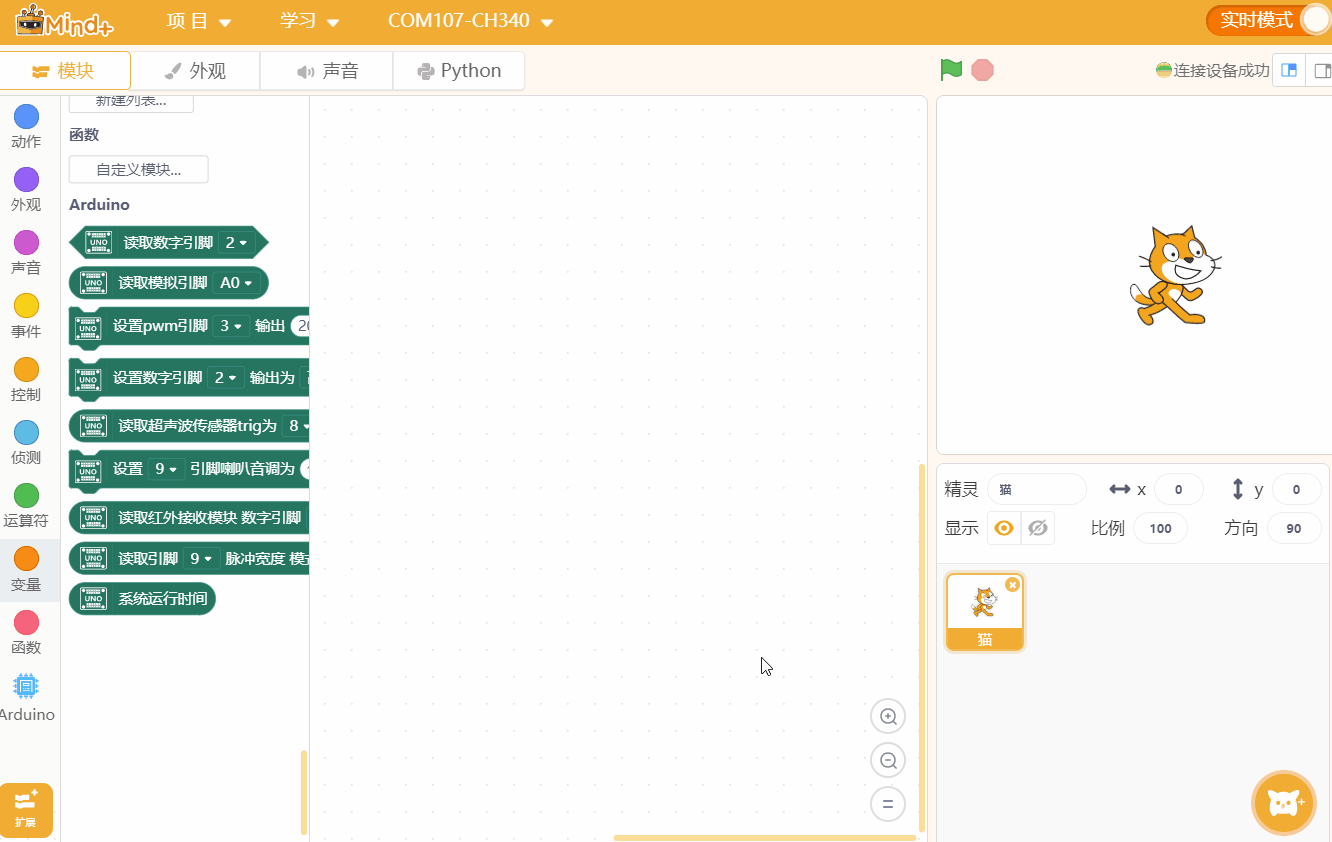1332x842 pixels.
Task: Click the block palette scrollbar
Action: pyautogui.click(x=304, y=792)
